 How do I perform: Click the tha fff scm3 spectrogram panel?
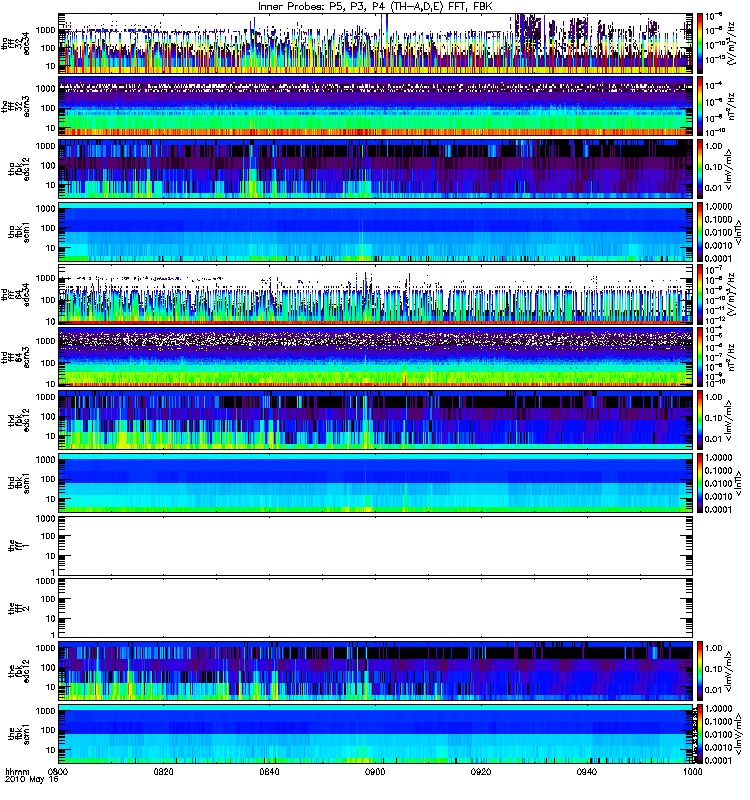(x=376, y=106)
